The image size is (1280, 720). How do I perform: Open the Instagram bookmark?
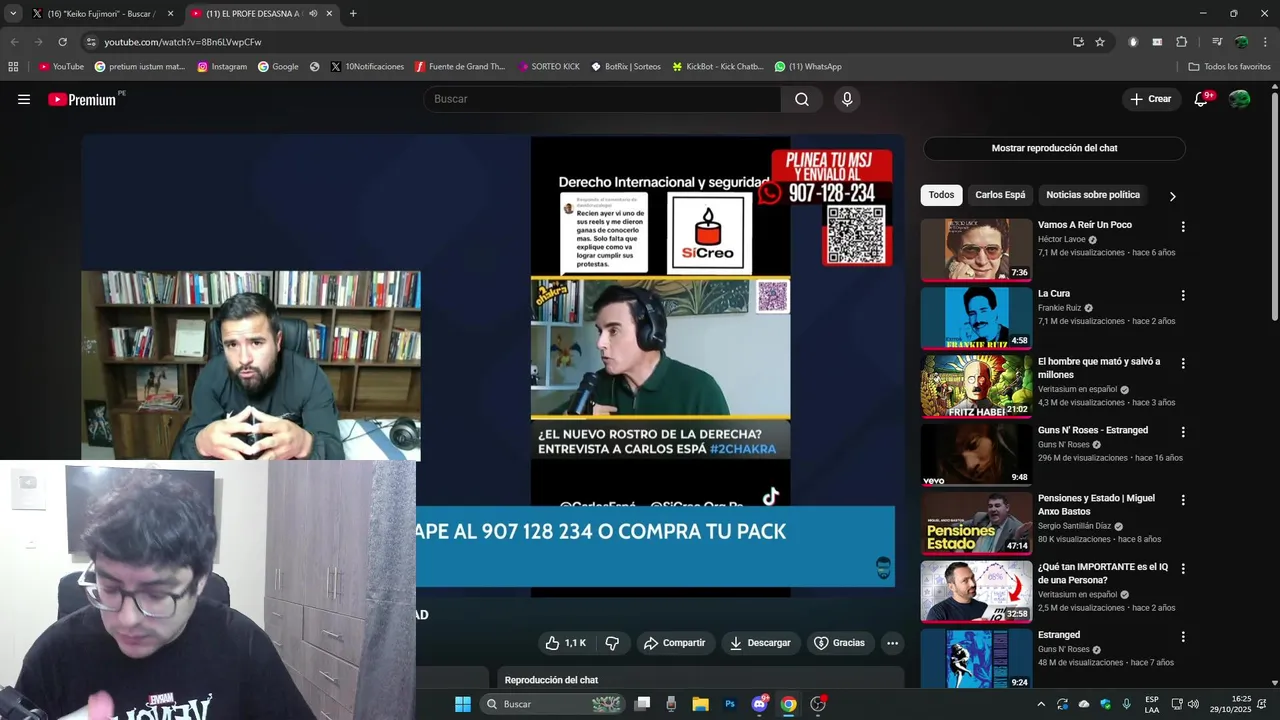222,67
